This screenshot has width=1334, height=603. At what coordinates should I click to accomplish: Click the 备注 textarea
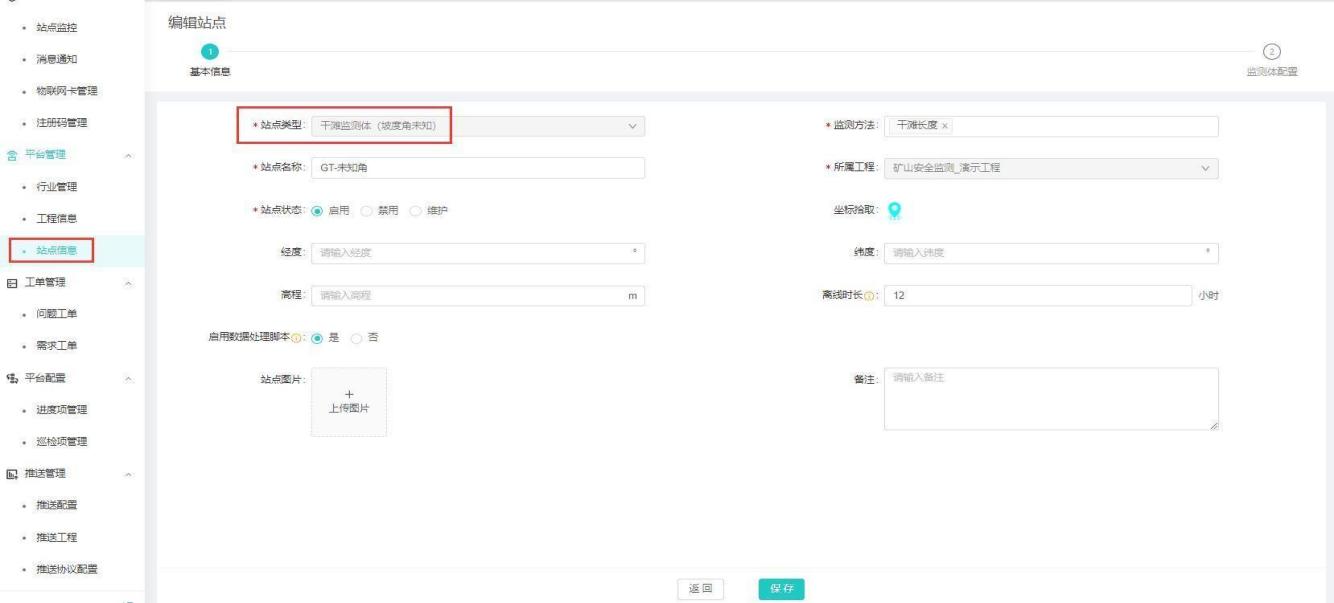(x=1050, y=399)
